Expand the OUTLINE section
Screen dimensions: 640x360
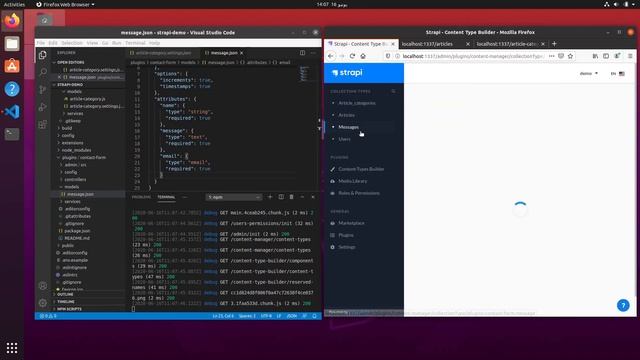[x=65, y=294]
